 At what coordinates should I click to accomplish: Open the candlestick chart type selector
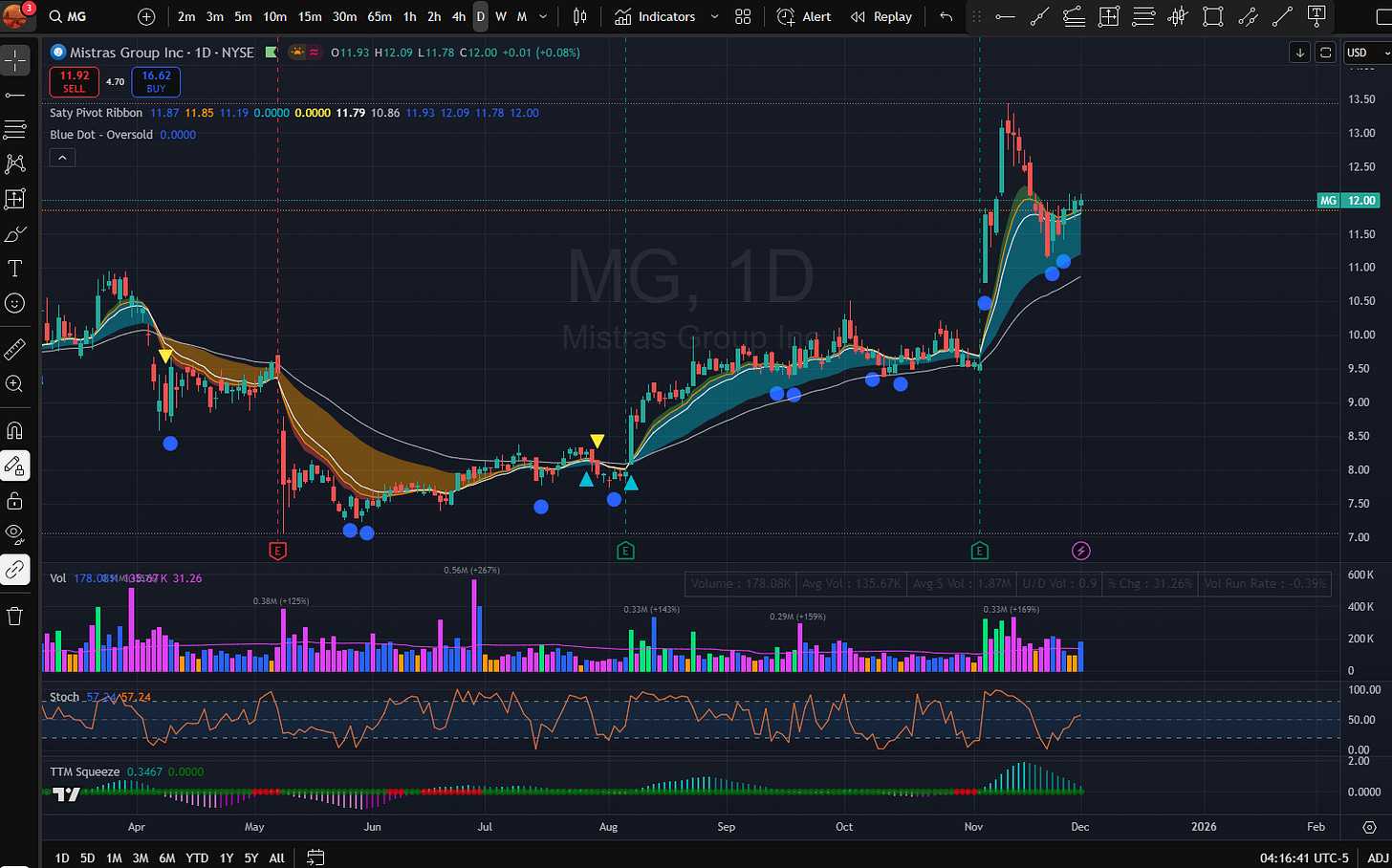(x=580, y=16)
